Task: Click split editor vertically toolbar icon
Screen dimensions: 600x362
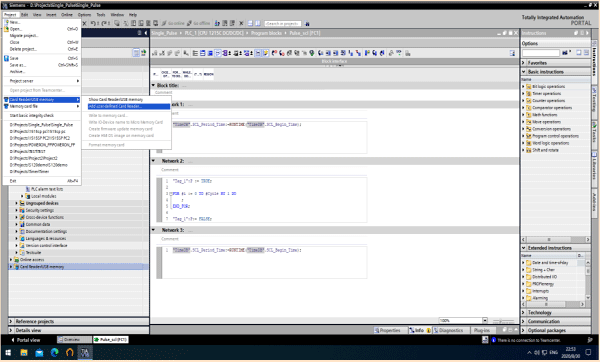Action: pyautogui.click(x=258, y=23)
